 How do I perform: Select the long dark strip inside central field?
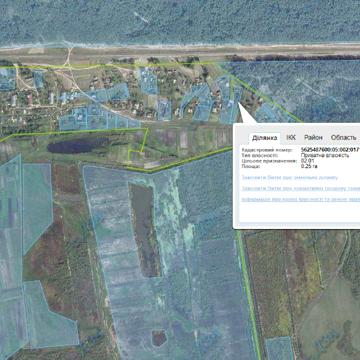(x=144, y=230)
